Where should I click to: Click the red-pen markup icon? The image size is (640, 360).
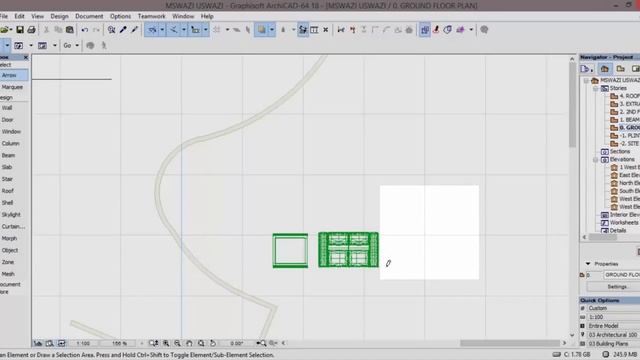click(436, 30)
